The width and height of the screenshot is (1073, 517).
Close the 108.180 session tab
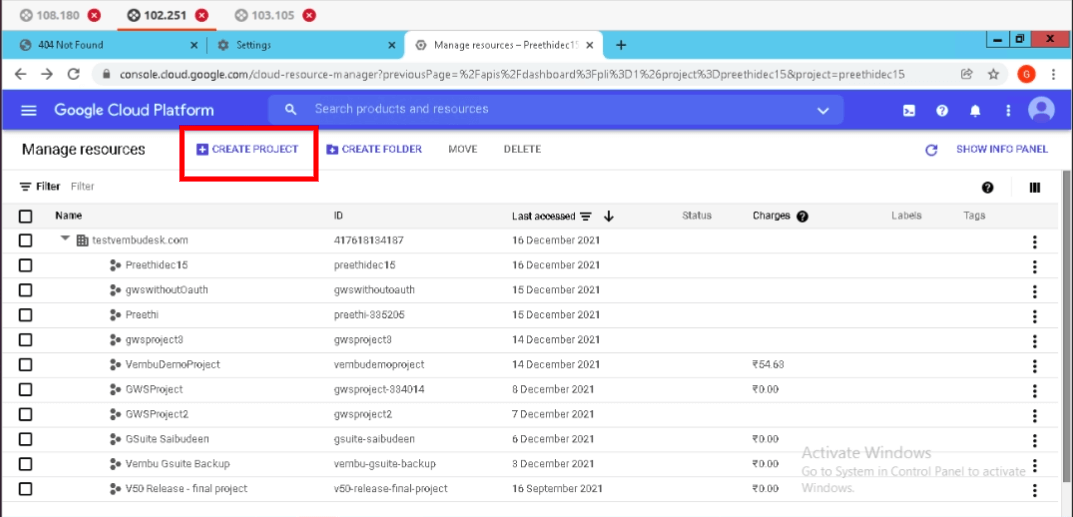click(x=94, y=15)
